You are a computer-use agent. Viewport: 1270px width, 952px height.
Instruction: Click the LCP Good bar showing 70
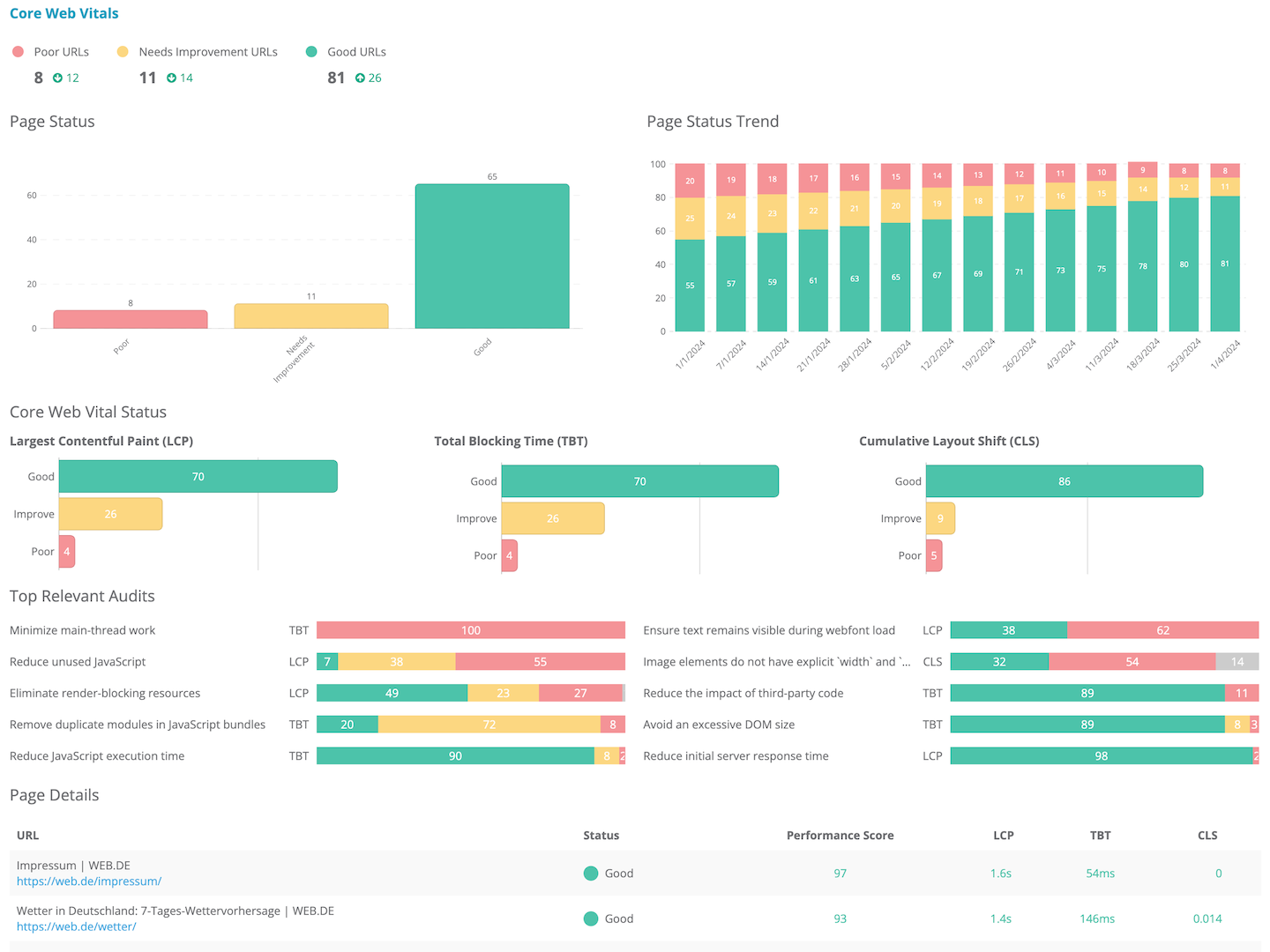198,476
